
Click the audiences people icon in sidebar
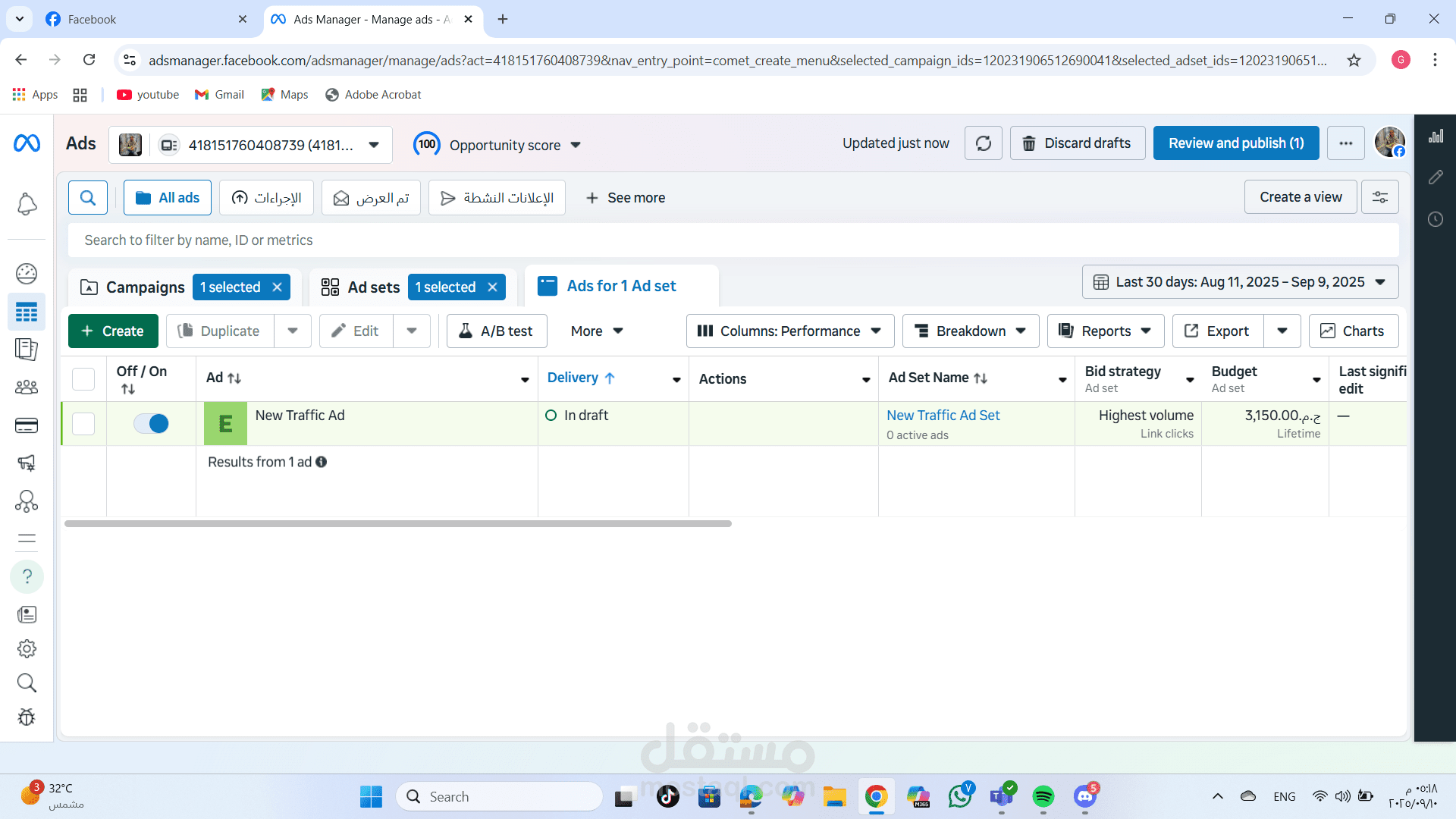[x=27, y=388]
